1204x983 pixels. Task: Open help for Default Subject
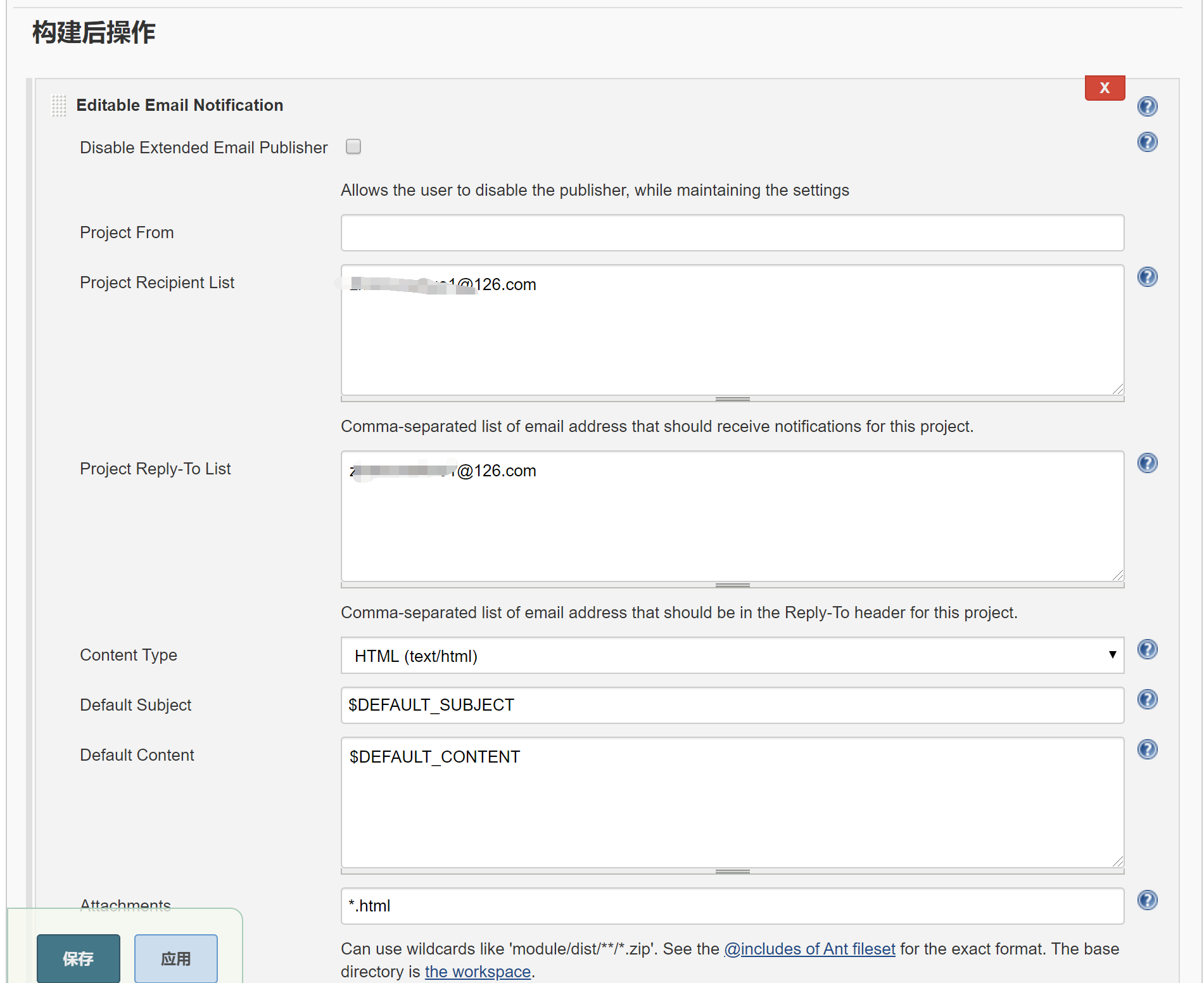(1147, 699)
